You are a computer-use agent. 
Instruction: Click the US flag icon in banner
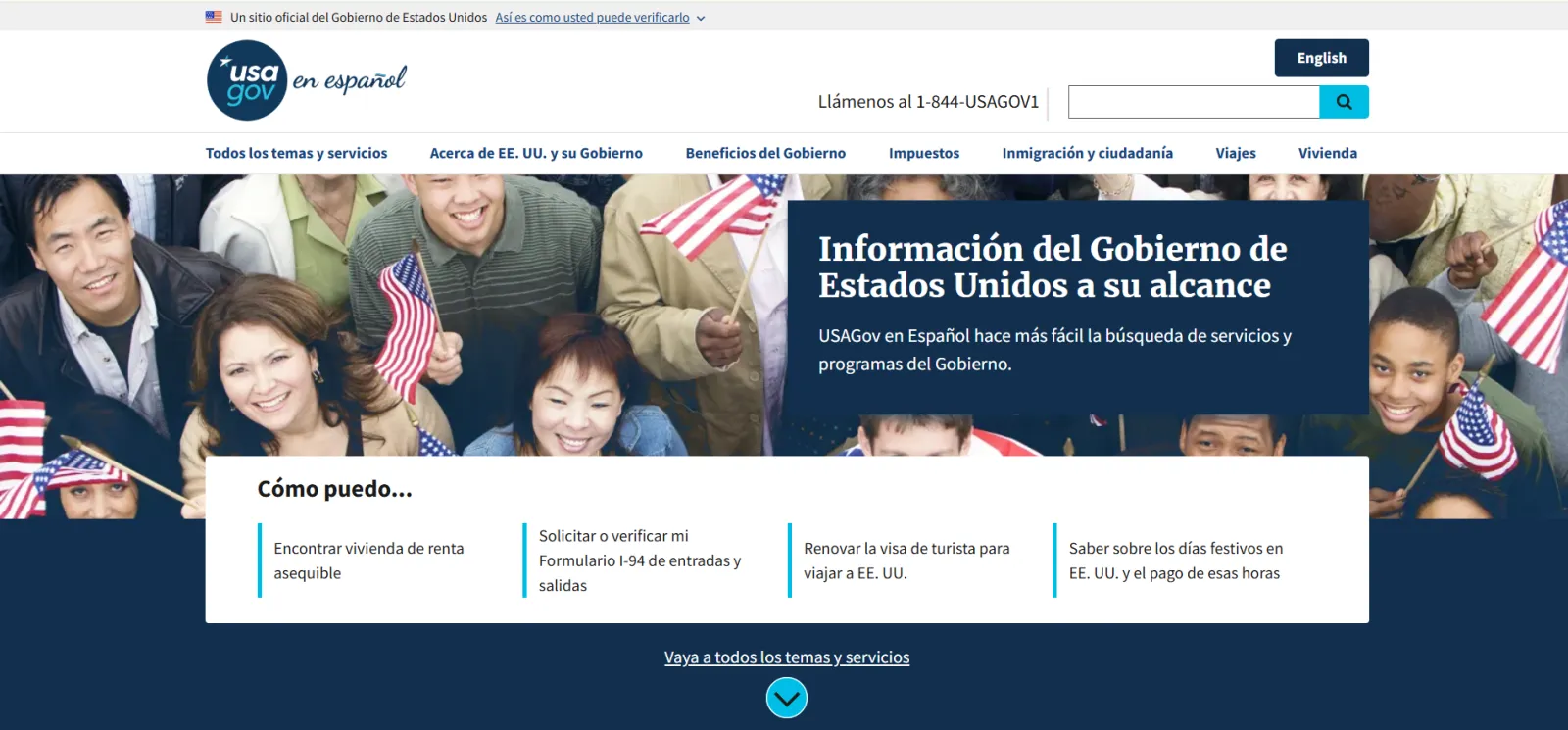coord(214,17)
